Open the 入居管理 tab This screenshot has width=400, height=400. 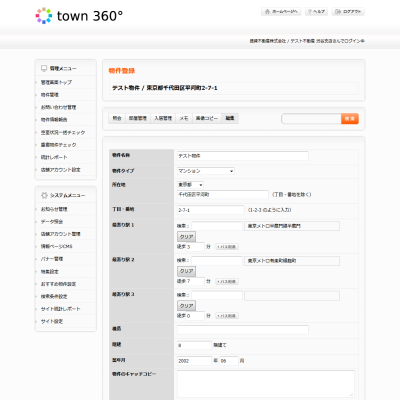163,118
